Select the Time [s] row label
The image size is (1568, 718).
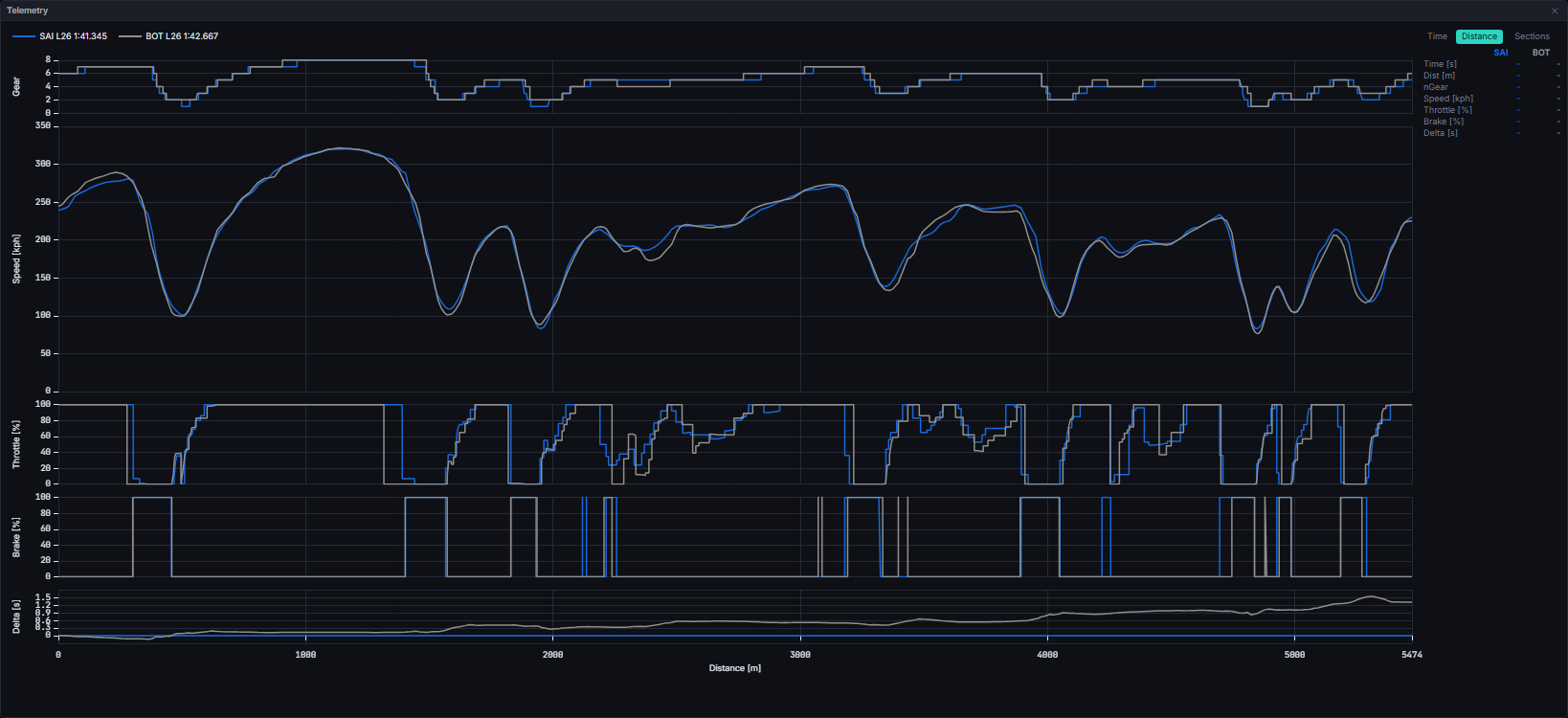pos(1440,64)
